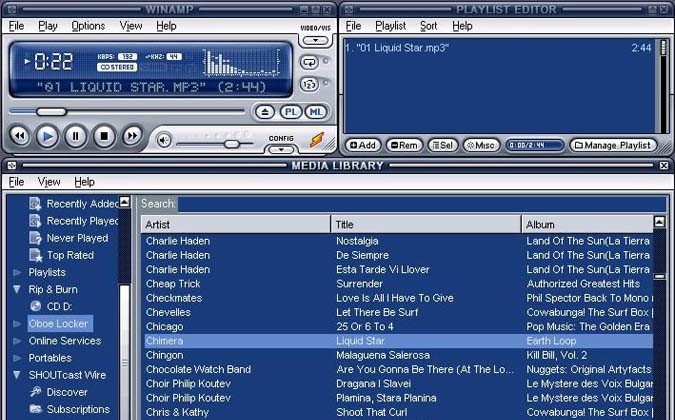Click the Add button in Playlist Editor
The image size is (675, 420).
point(363,145)
